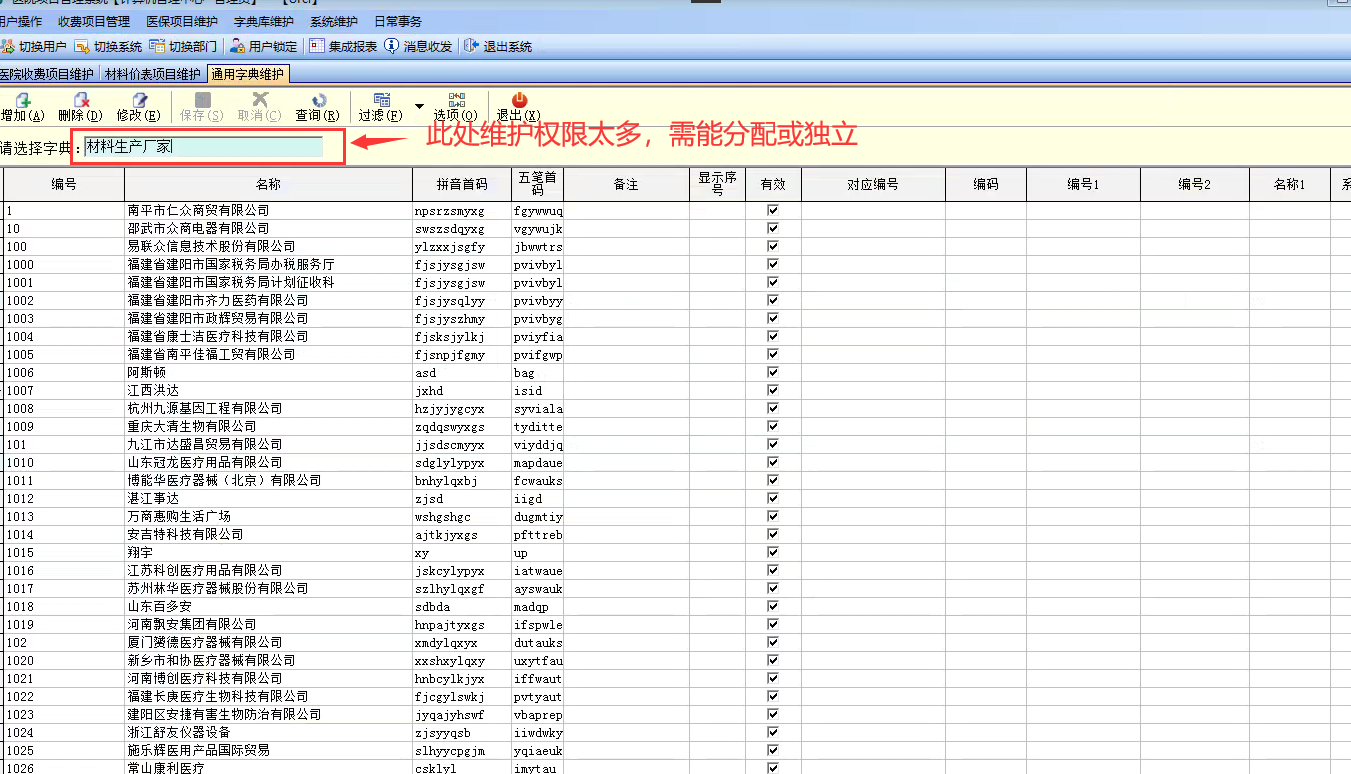The width and height of the screenshot is (1351, 774).
Task: Toggle 有效 checkbox in the 阿斯顿 row
Action: (x=772, y=373)
